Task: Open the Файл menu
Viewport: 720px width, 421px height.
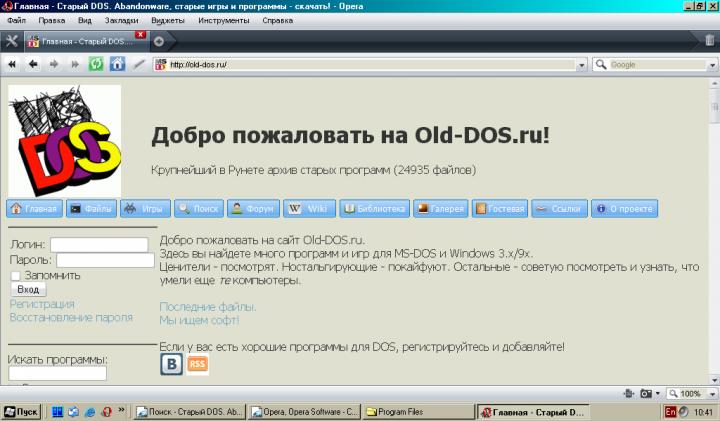Action: point(17,21)
